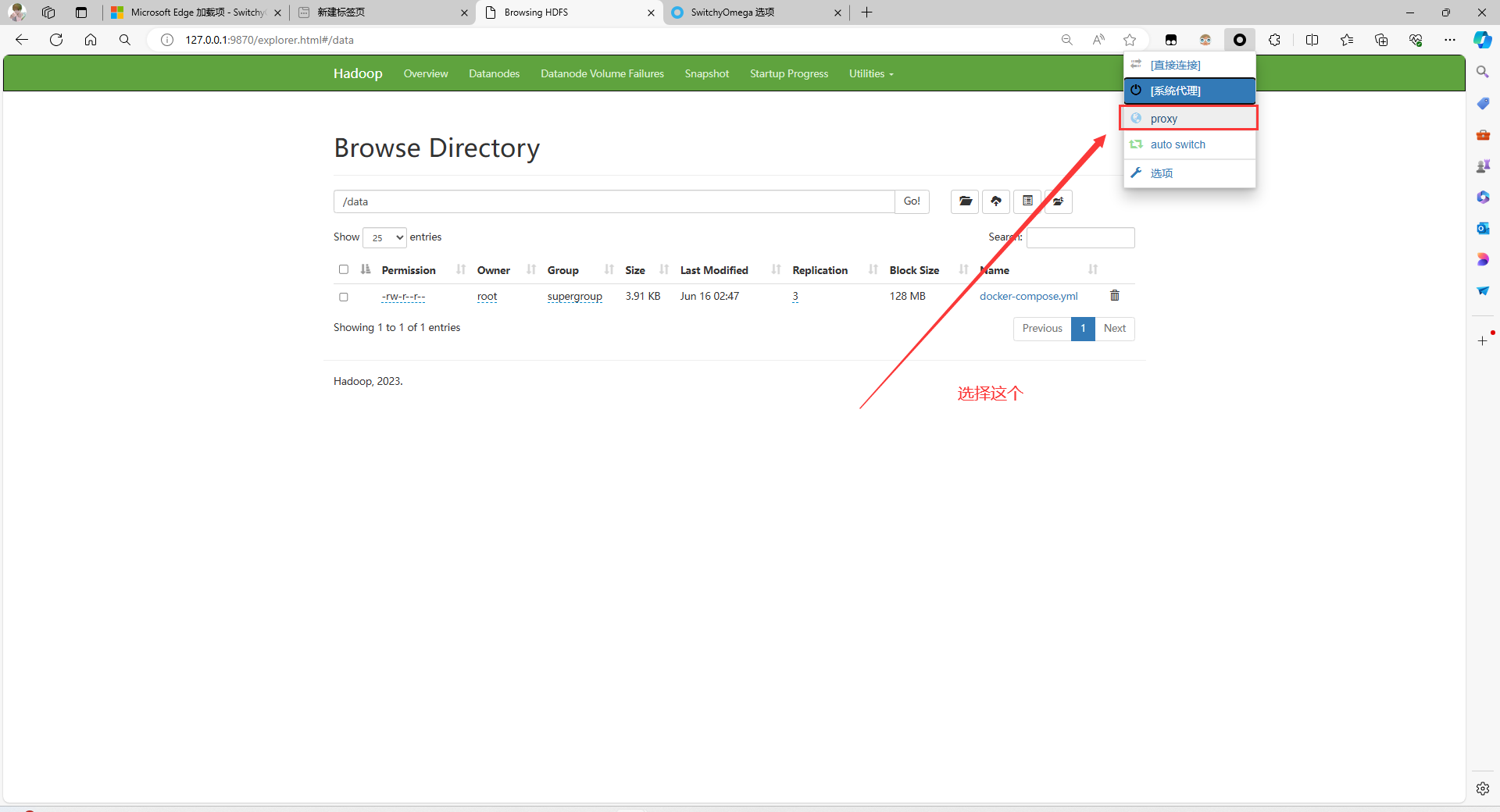Open the Datanodes navigation link
The width and height of the screenshot is (1500, 812).
(x=495, y=73)
